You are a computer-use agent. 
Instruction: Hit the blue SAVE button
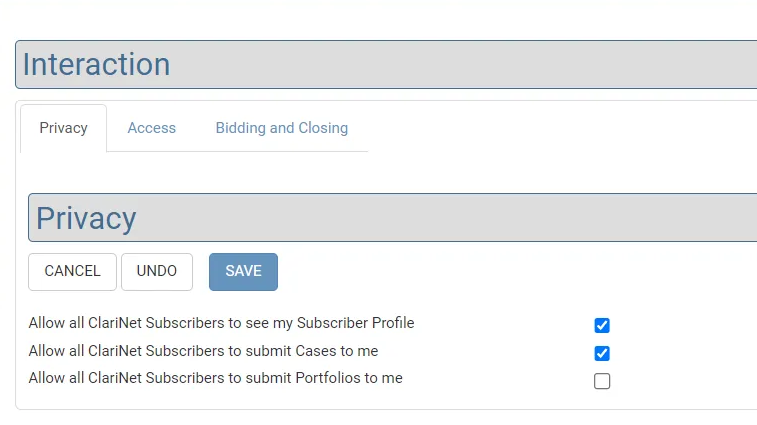[x=243, y=271]
